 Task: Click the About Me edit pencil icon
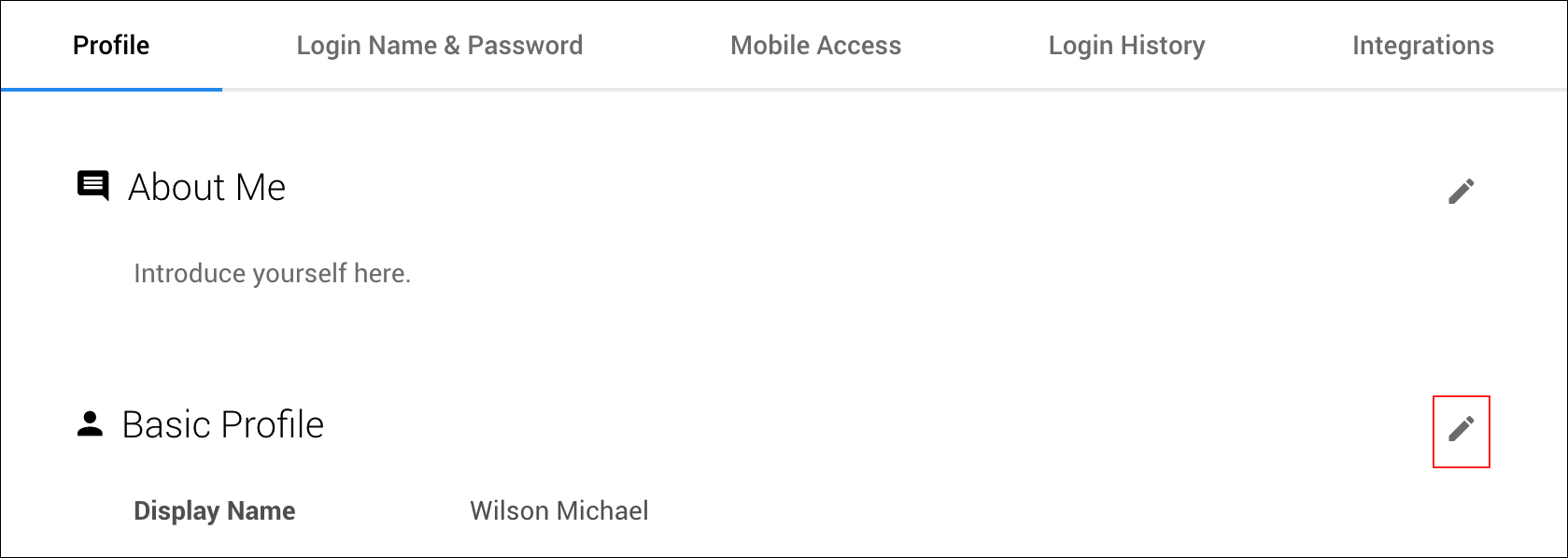(1461, 190)
